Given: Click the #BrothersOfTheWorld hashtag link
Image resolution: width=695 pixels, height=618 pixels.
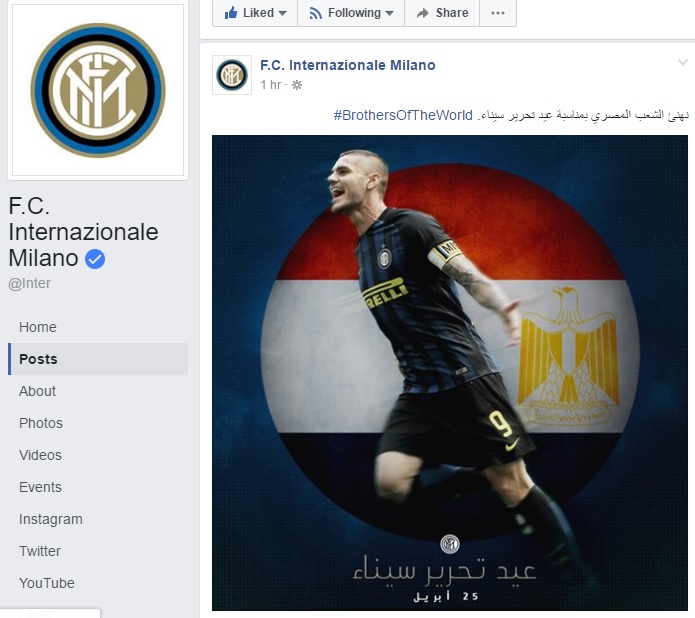Looking at the screenshot, I should coord(403,115).
